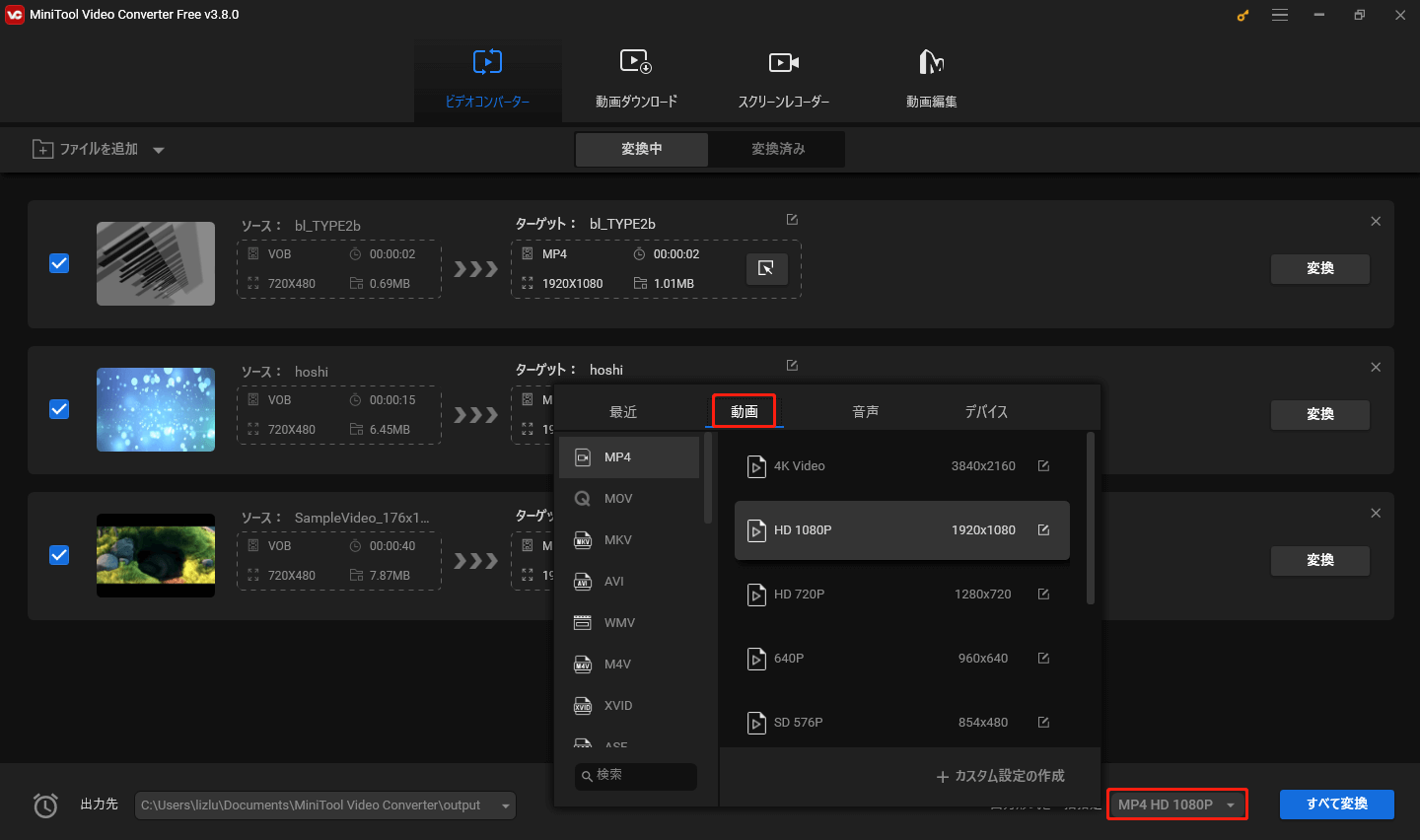Edit target name of bl_TYPE2b with pencil icon
Viewport: 1420px width, 840px height.
[x=792, y=220]
